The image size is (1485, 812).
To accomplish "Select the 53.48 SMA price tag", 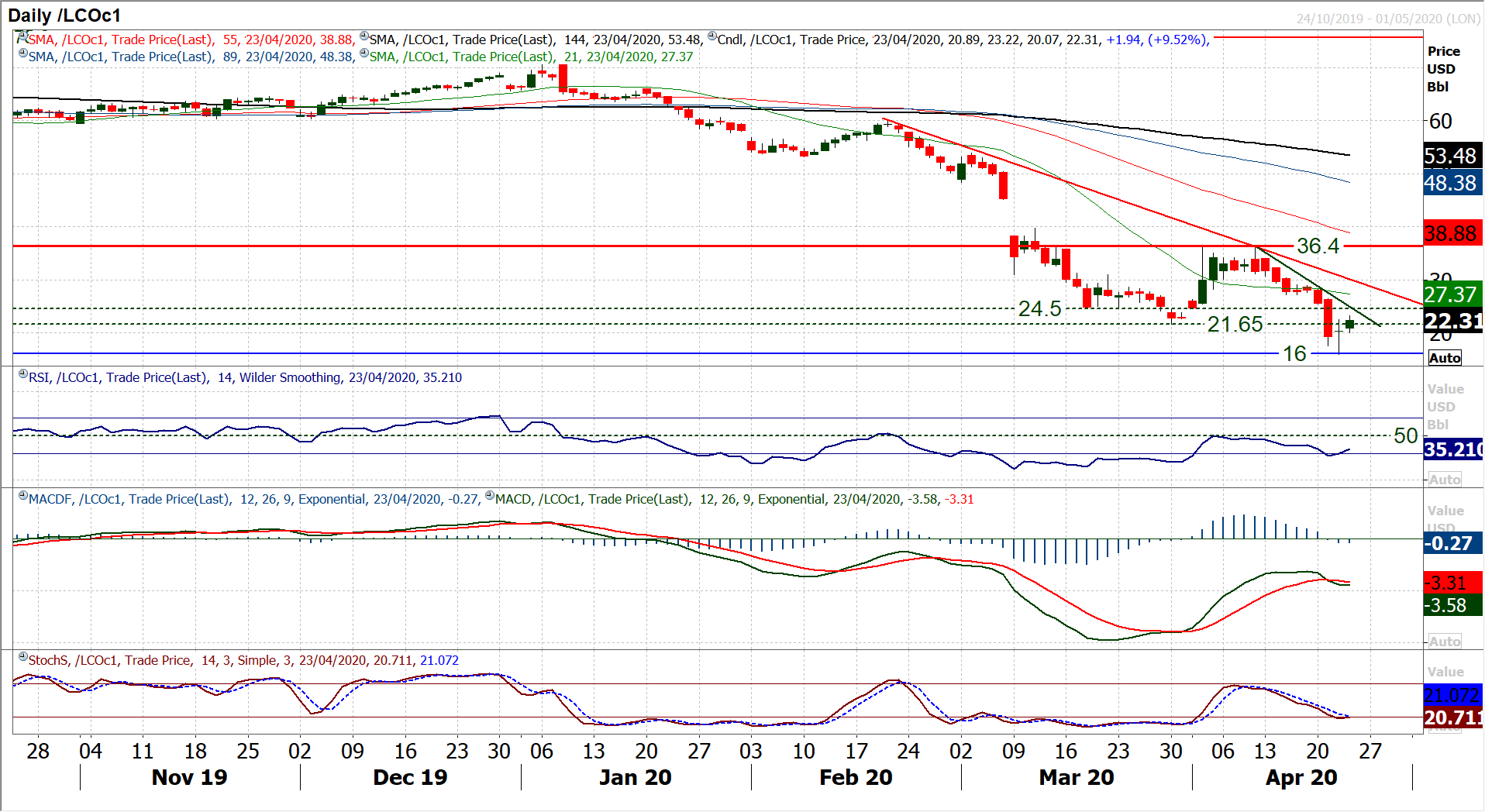I will 1453,156.
